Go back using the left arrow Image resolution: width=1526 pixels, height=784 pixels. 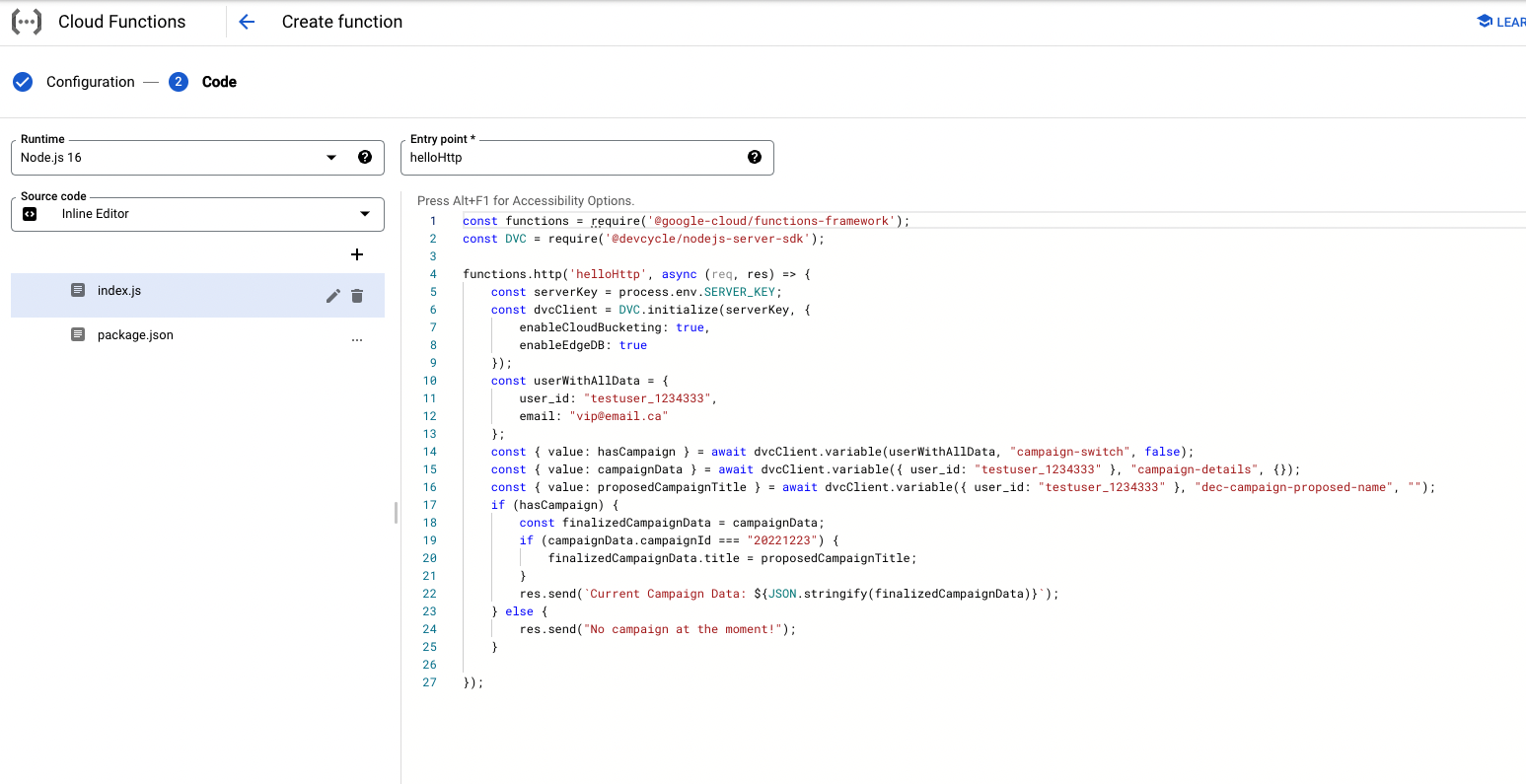point(247,22)
